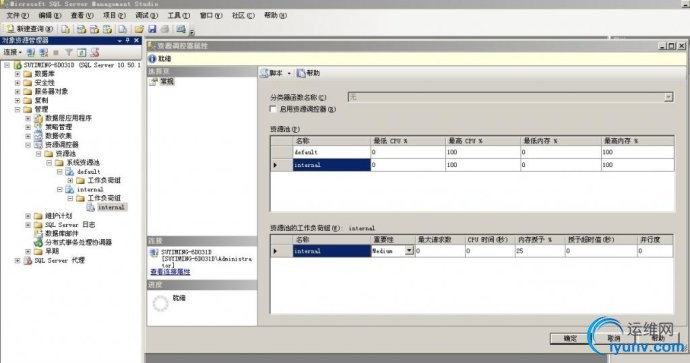
Task: Click the 数据收集 data collection icon
Action: (x=39, y=136)
